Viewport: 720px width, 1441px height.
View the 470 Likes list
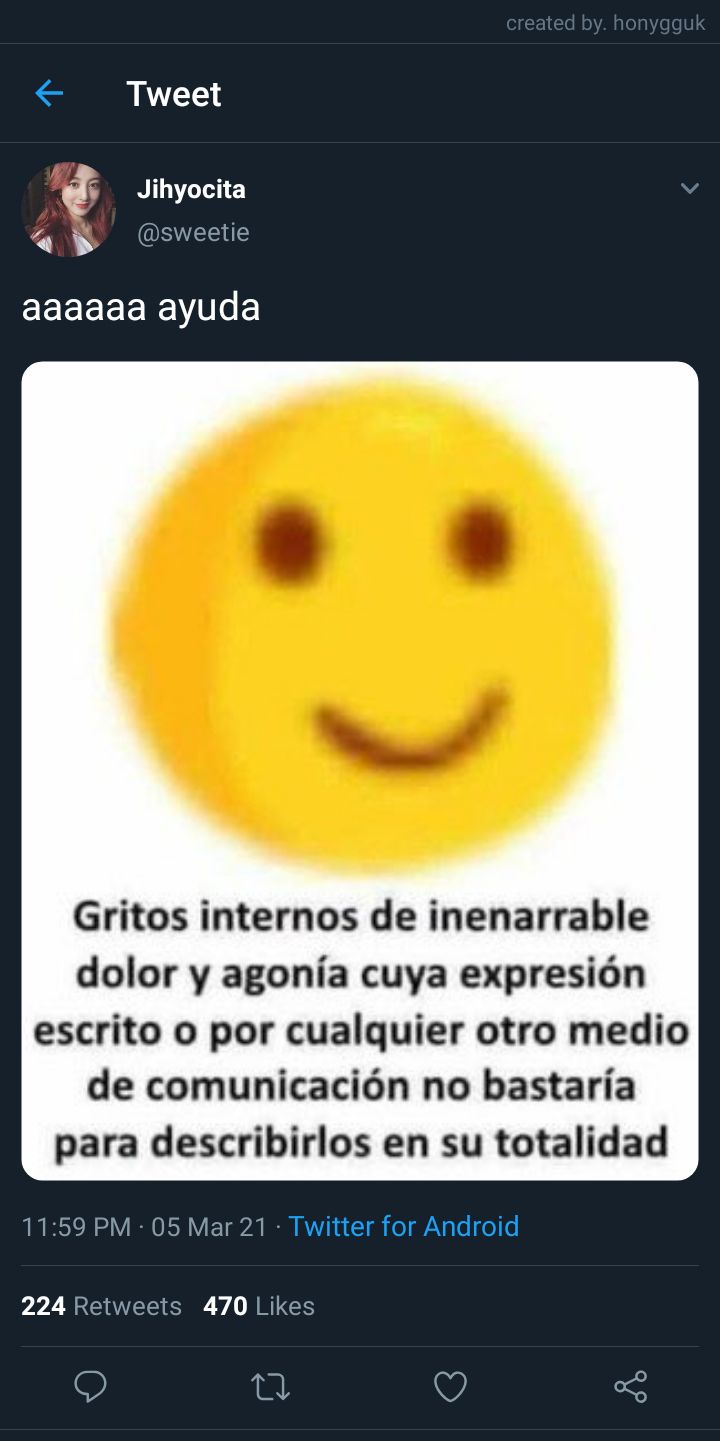pos(259,1306)
